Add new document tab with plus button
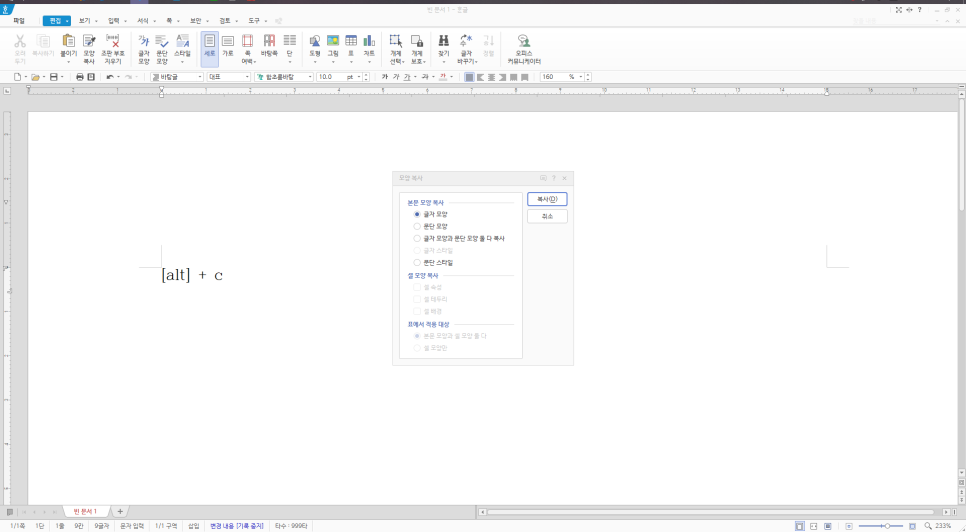 (x=120, y=512)
